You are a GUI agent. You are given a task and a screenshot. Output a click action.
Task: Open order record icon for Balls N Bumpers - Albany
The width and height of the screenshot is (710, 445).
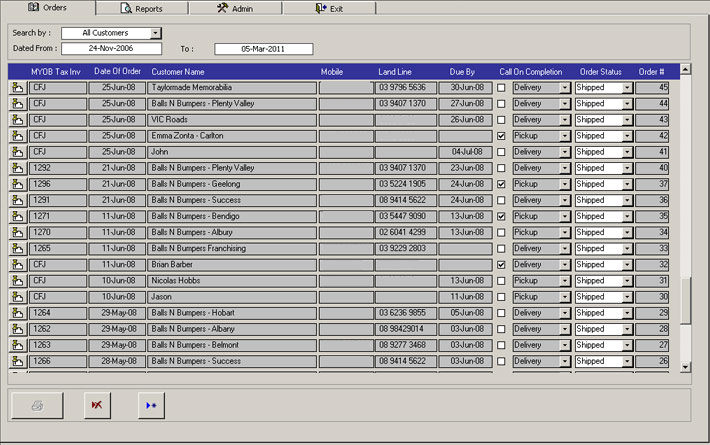point(18,329)
